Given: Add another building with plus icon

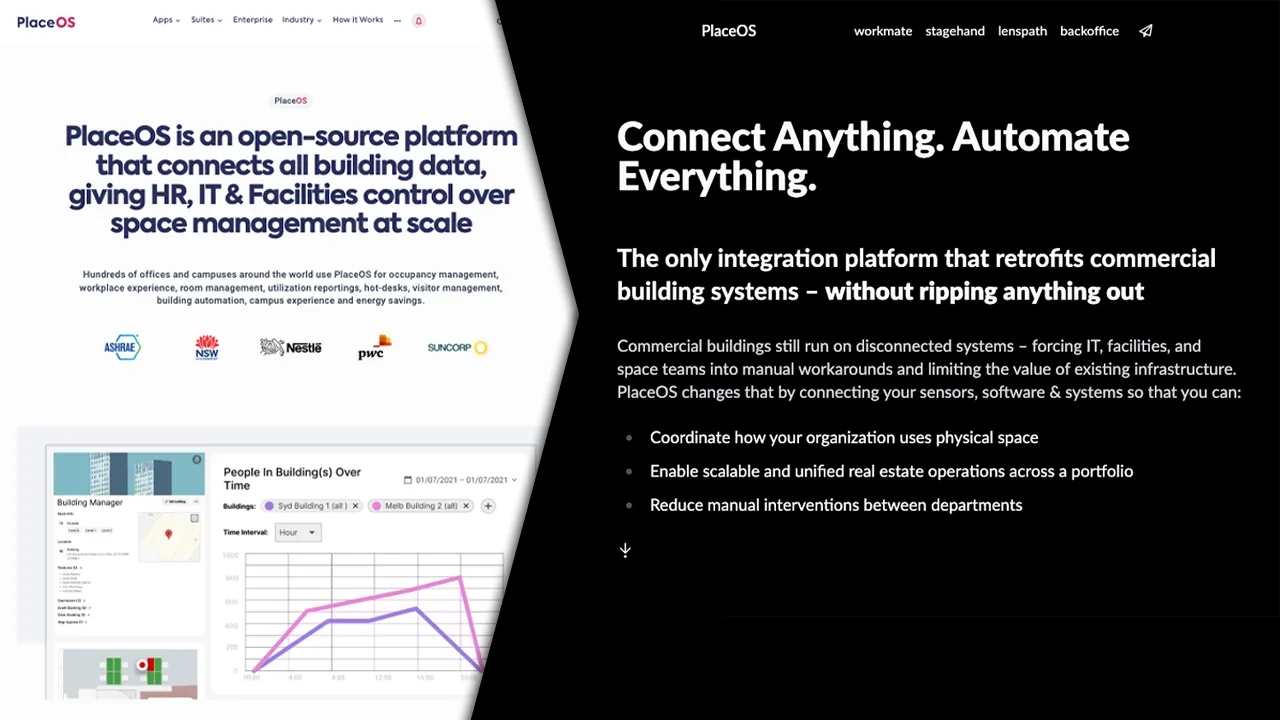Looking at the screenshot, I should point(488,506).
